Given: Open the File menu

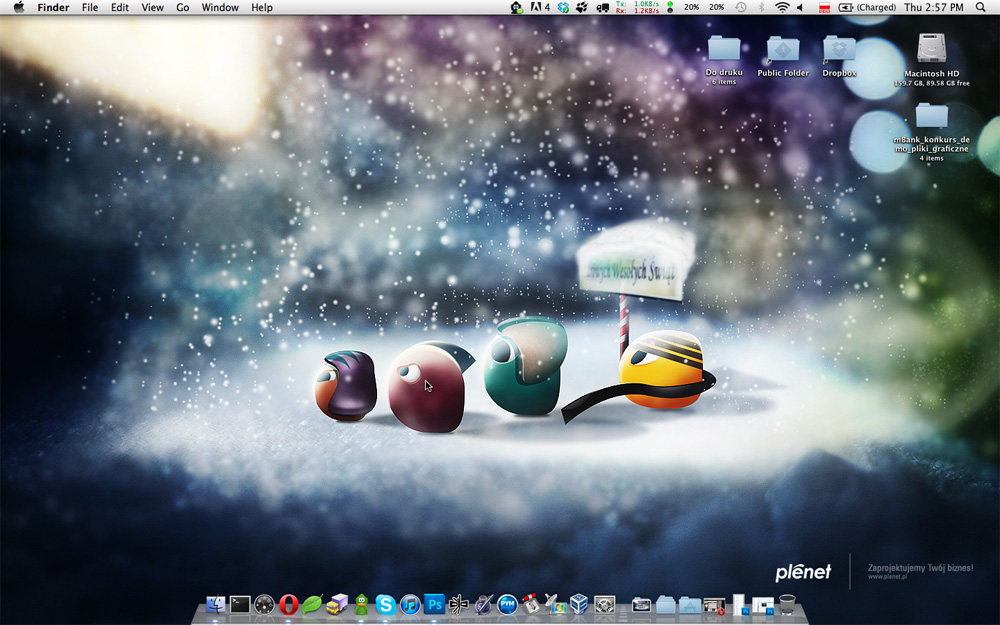Looking at the screenshot, I should (x=90, y=7).
